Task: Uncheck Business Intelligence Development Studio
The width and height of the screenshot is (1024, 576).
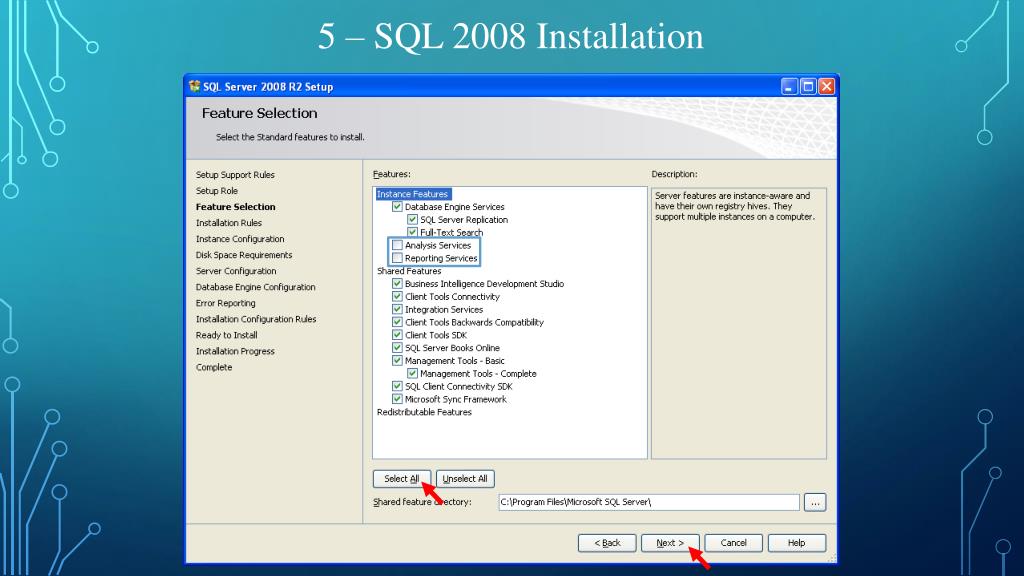Action: click(x=397, y=283)
